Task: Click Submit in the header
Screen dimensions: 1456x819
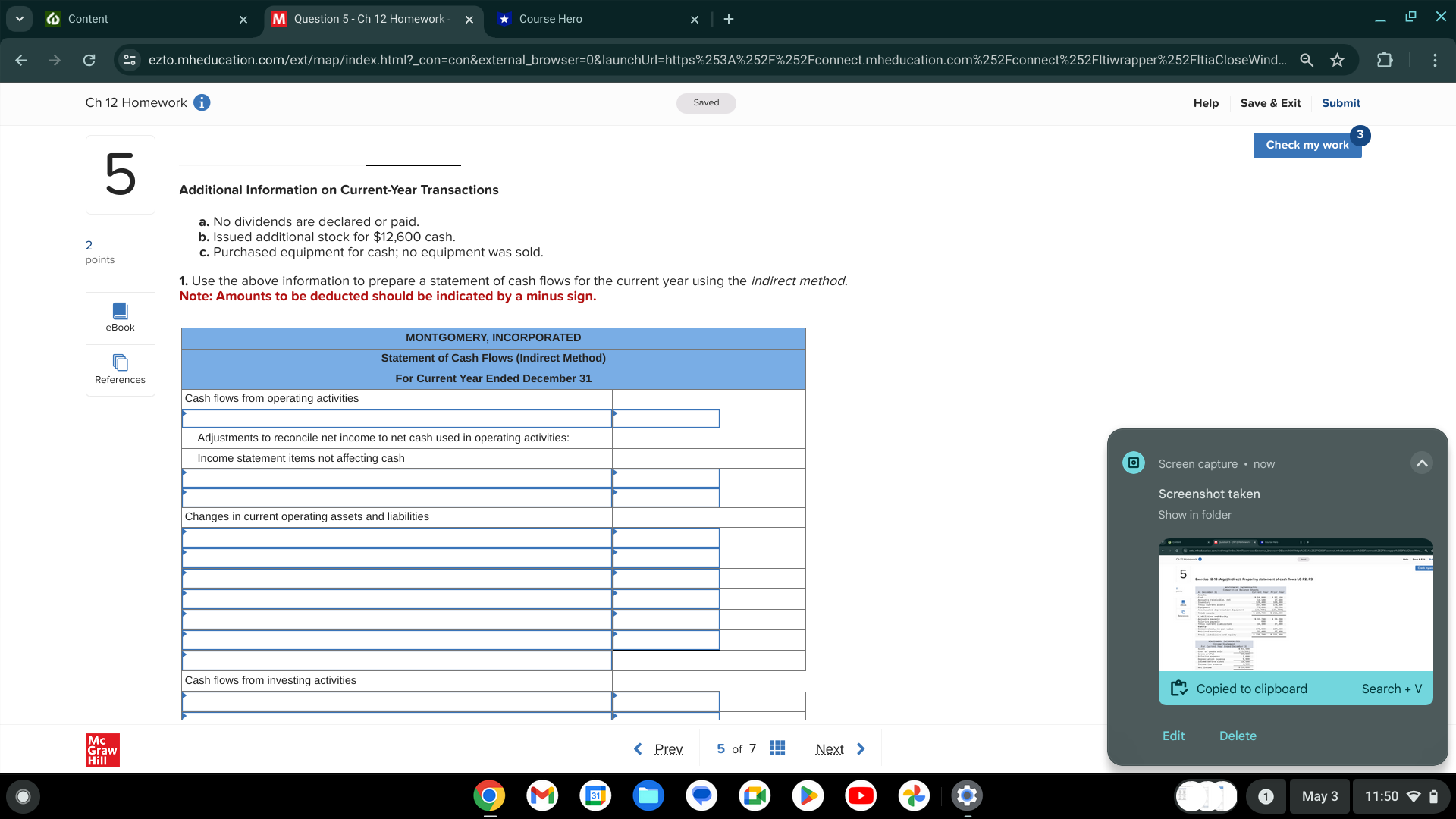Action: pos(1341,103)
